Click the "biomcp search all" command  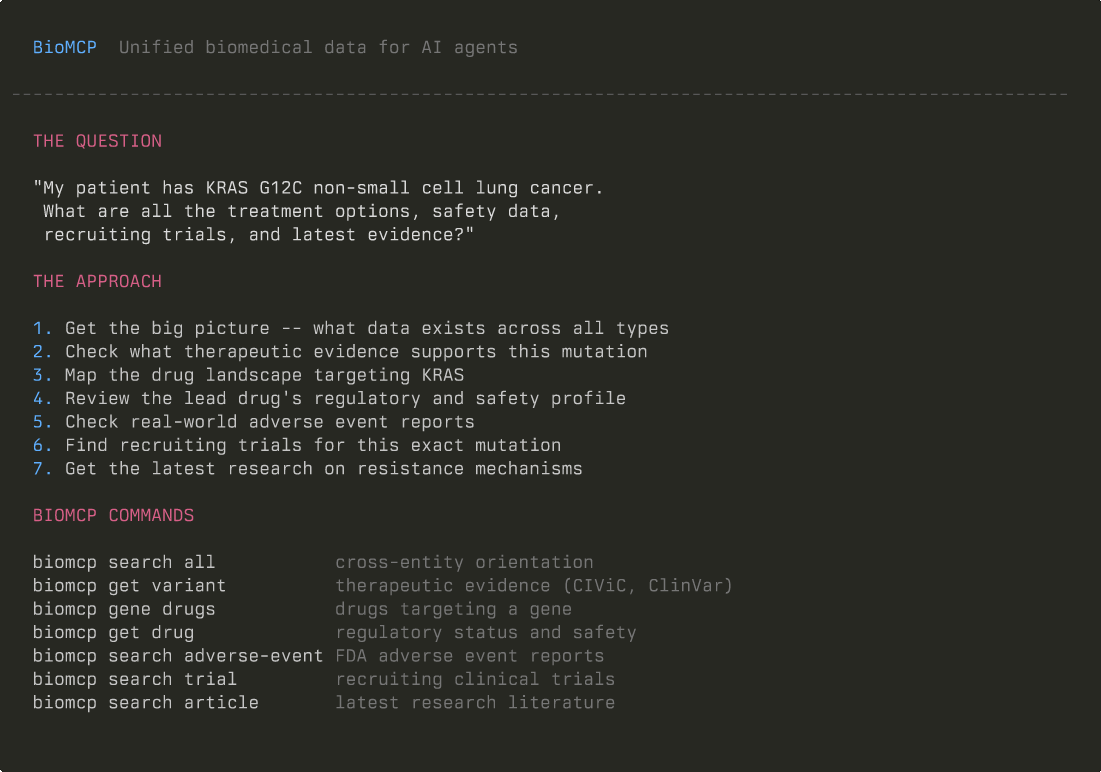coord(124,562)
